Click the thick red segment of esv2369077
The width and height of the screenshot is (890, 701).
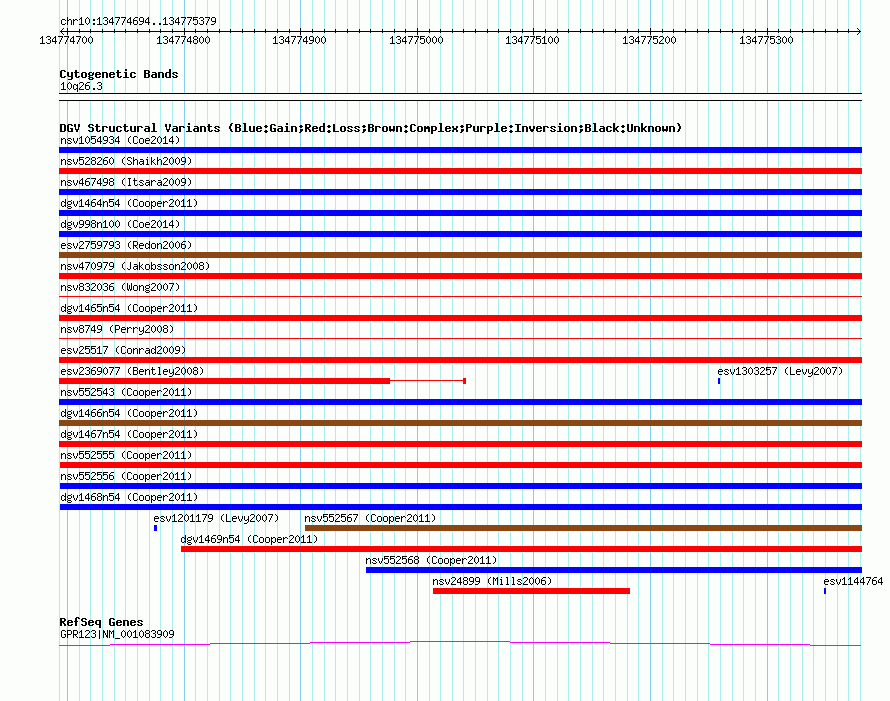225,381
